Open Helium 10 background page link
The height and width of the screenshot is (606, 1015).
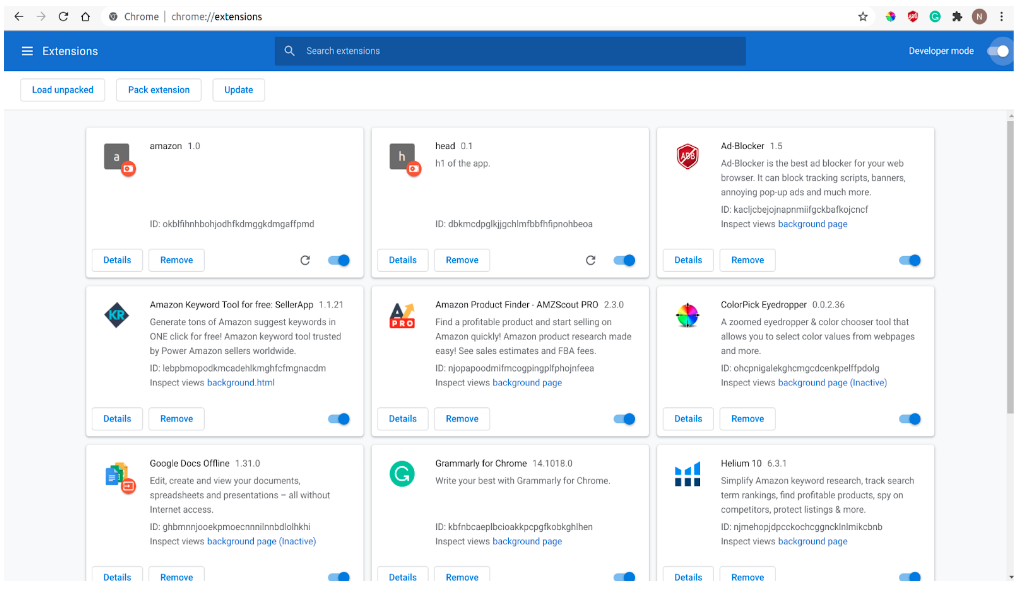tap(812, 541)
